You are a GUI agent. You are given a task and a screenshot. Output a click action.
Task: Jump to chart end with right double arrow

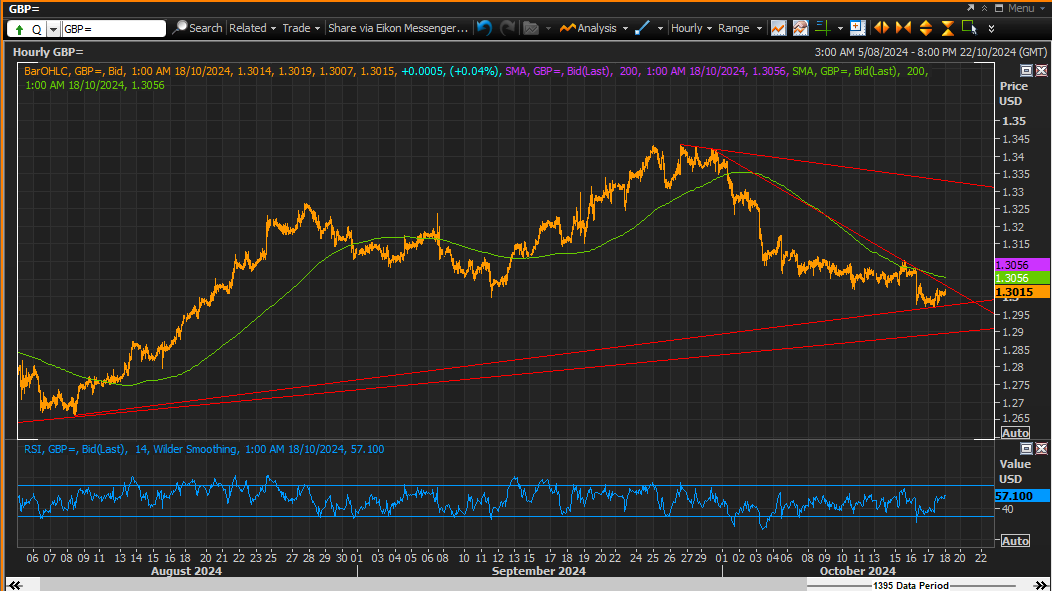coord(1041,585)
